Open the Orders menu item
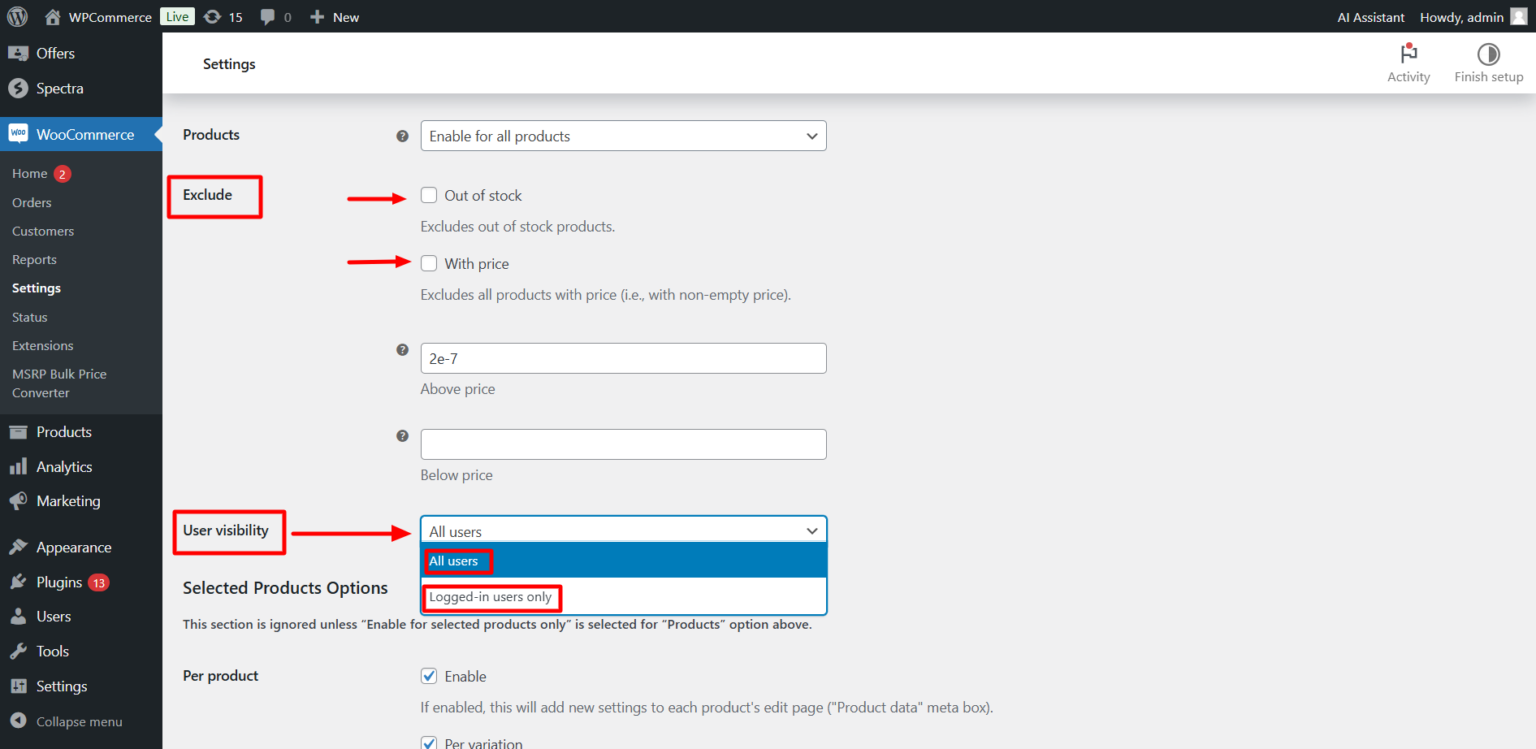1536x749 pixels. click(31, 202)
